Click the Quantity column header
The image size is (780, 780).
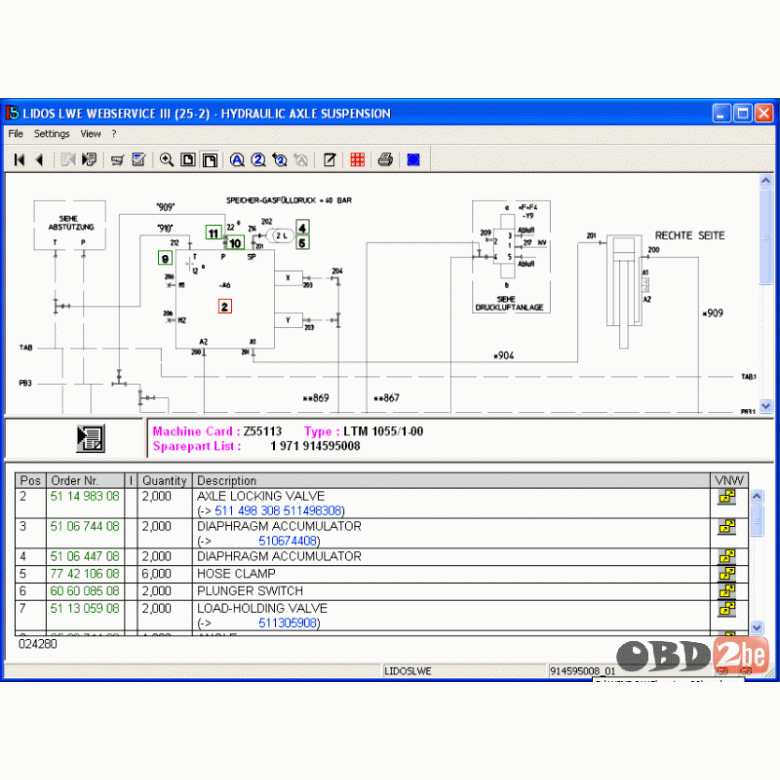click(164, 481)
